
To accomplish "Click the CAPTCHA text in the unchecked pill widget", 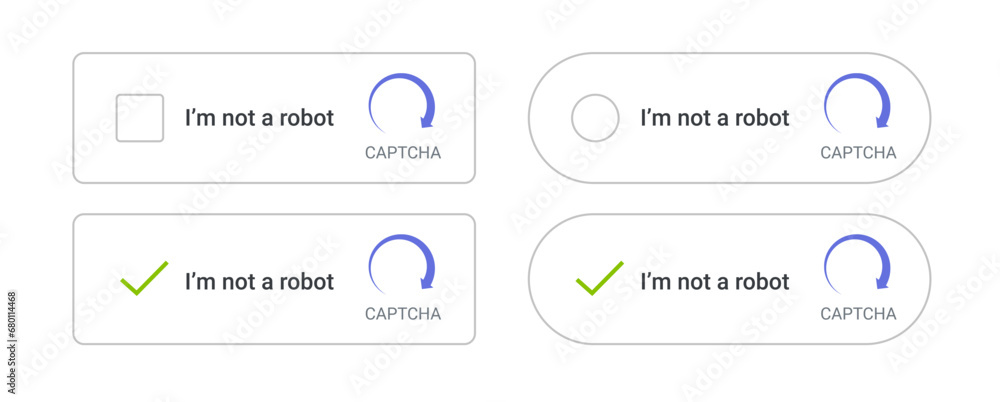I will click(858, 153).
